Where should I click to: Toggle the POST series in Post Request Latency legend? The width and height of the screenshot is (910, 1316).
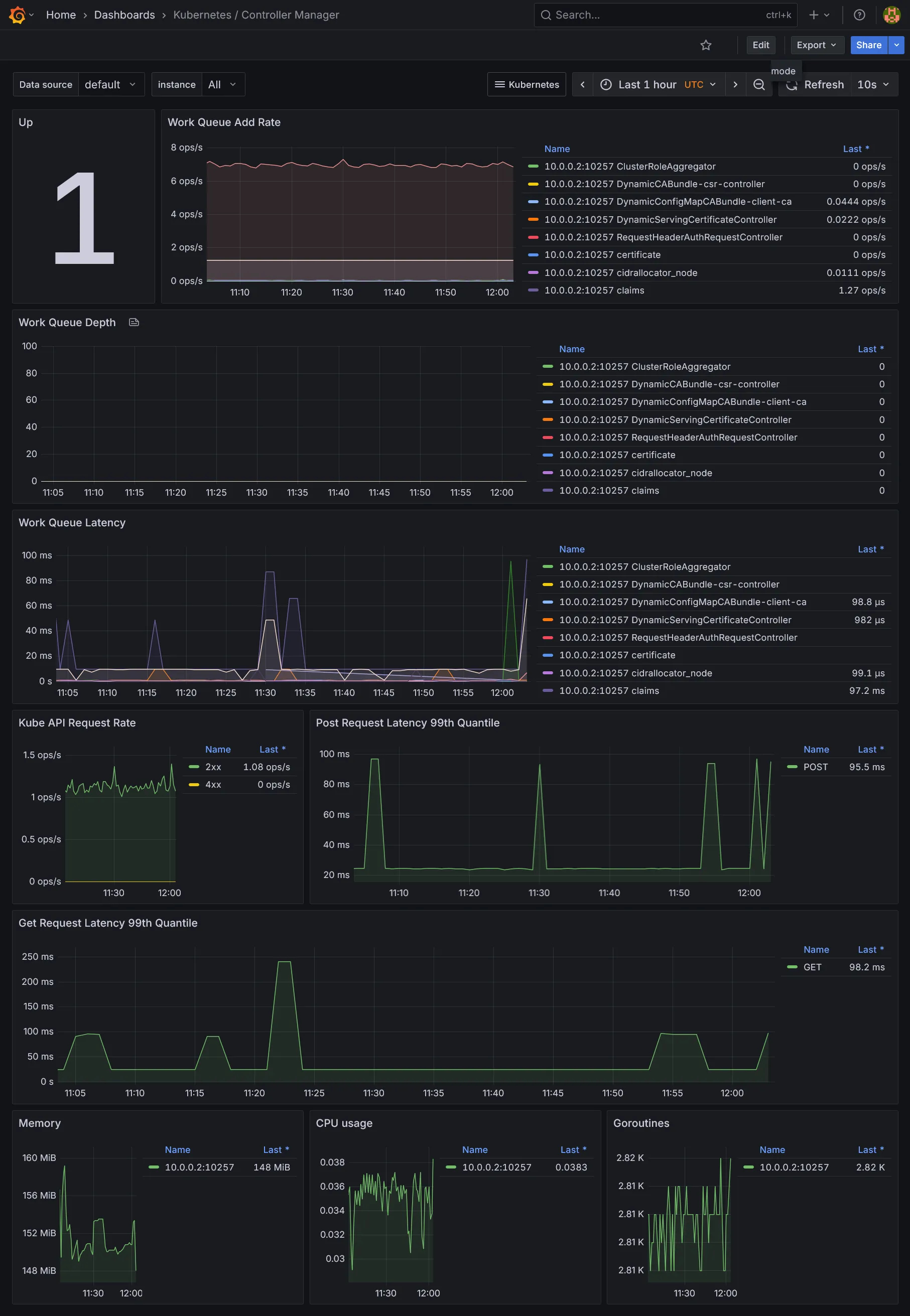click(x=815, y=767)
